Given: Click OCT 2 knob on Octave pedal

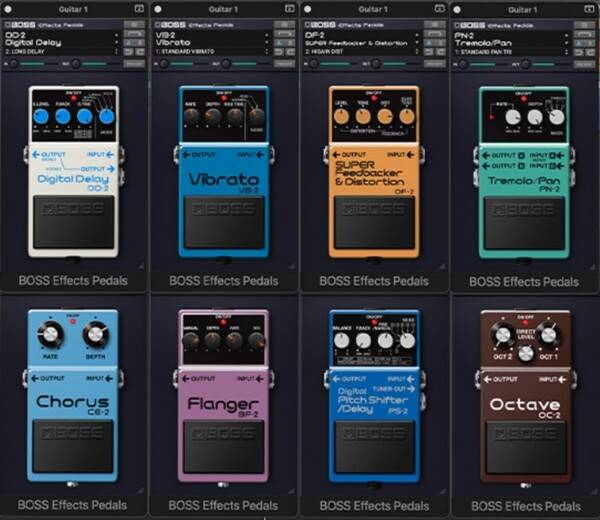Looking at the screenshot, I should click(x=503, y=335).
